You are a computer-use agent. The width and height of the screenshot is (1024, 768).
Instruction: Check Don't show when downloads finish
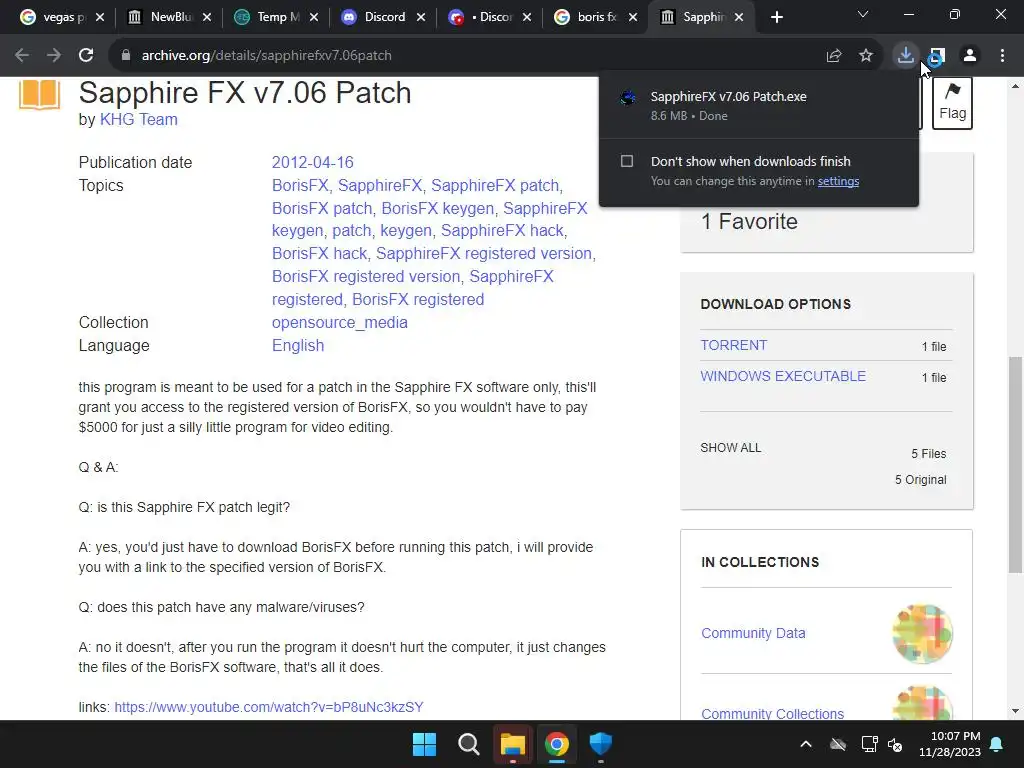click(627, 161)
